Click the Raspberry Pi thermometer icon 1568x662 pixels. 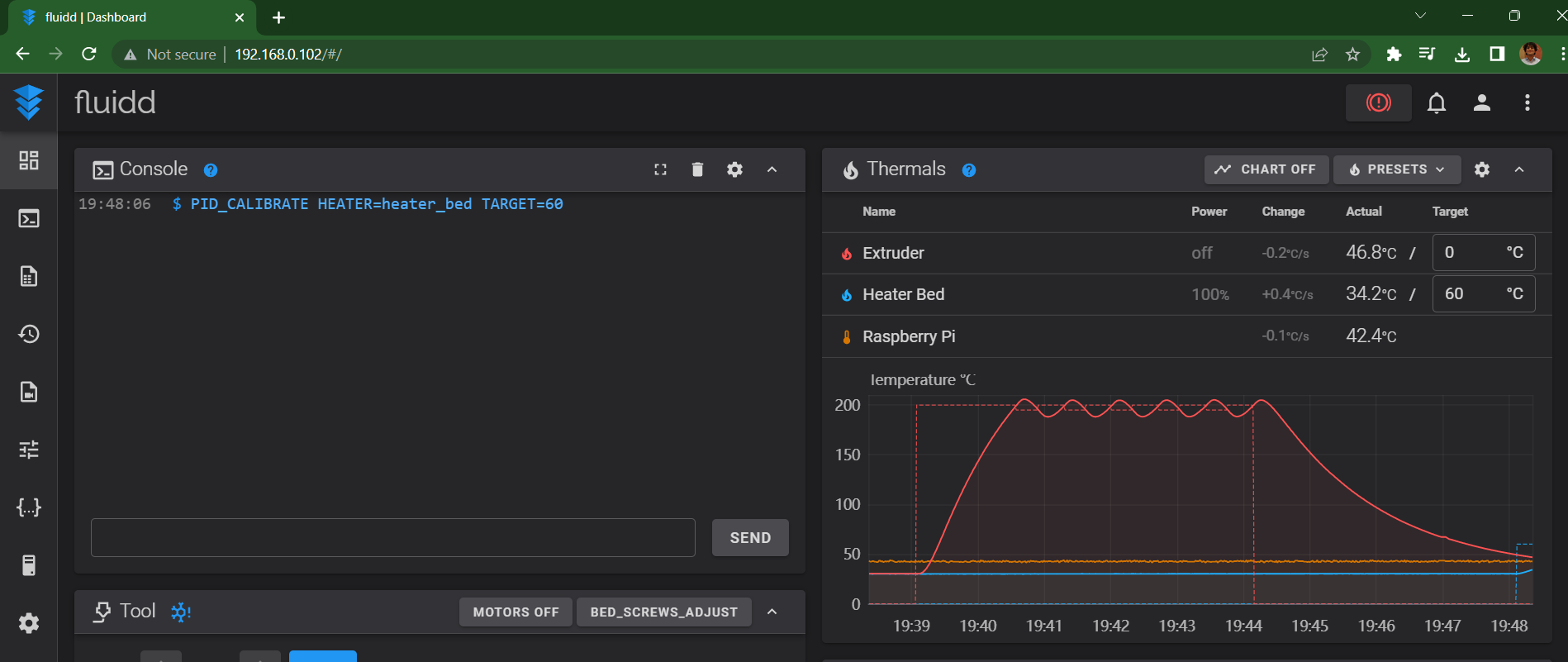[847, 337]
